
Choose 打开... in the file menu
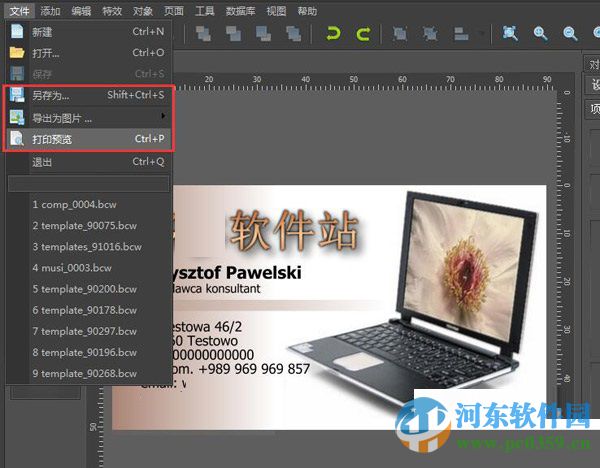[89, 53]
